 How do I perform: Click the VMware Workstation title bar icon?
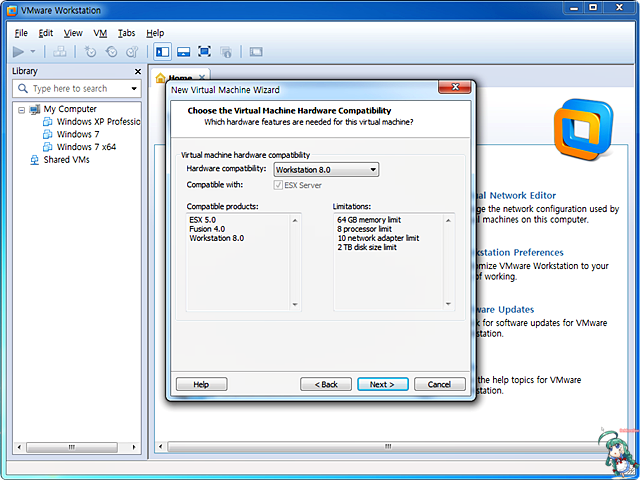[12, 11]
